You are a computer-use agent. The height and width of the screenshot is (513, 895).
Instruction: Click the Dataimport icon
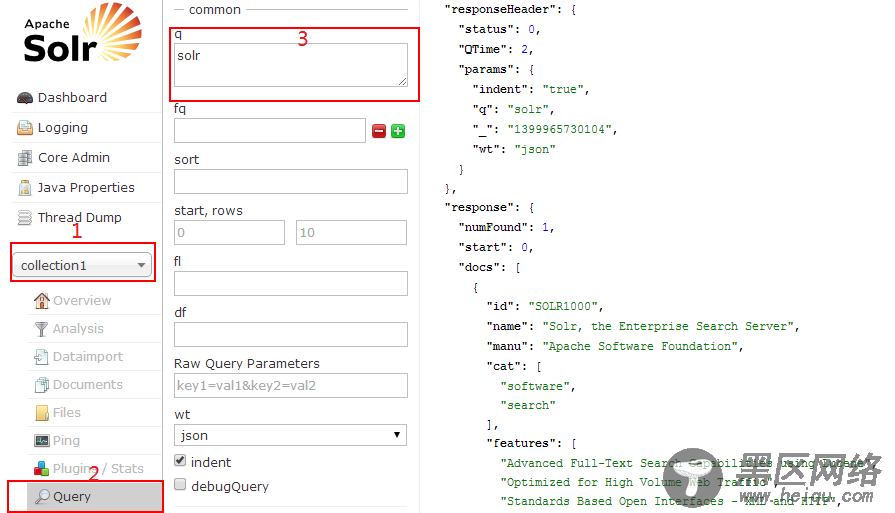pyautogui.click(x=41, y=357)
